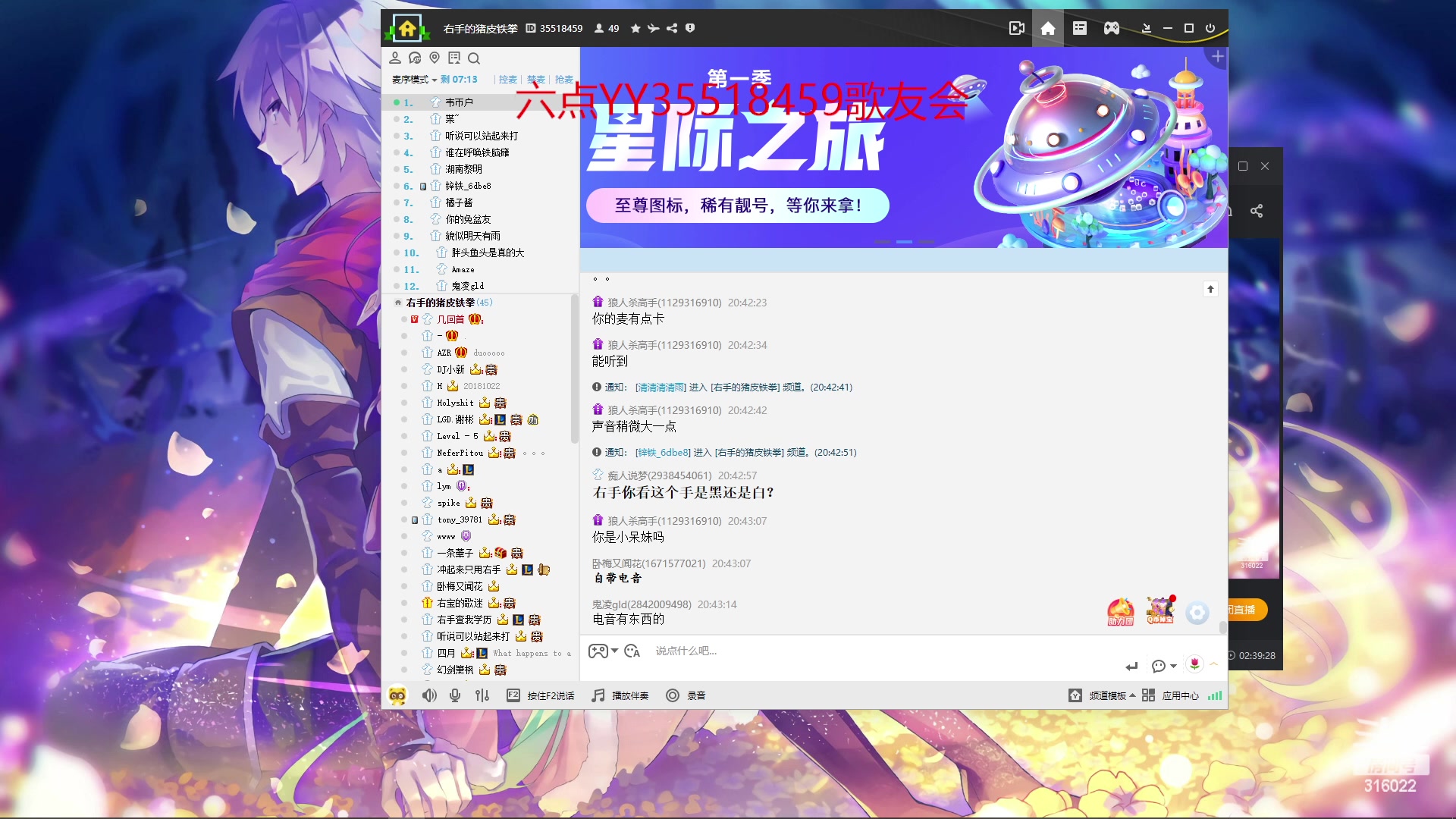The image size is (1456, 819).
Task: Select mic queue user 锌铁_6dbe8
Action: click(x=468, y=186)
